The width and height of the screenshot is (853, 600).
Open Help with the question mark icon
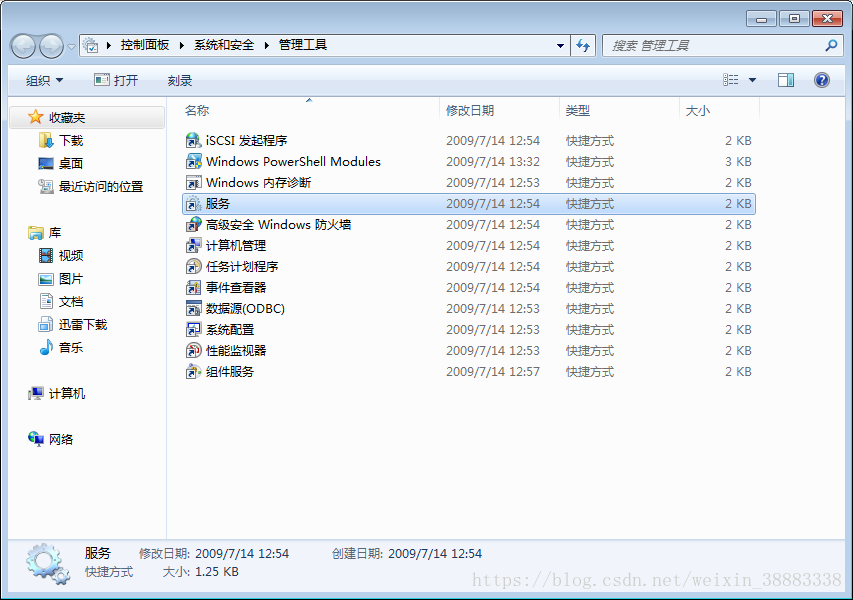click(821, 81)
